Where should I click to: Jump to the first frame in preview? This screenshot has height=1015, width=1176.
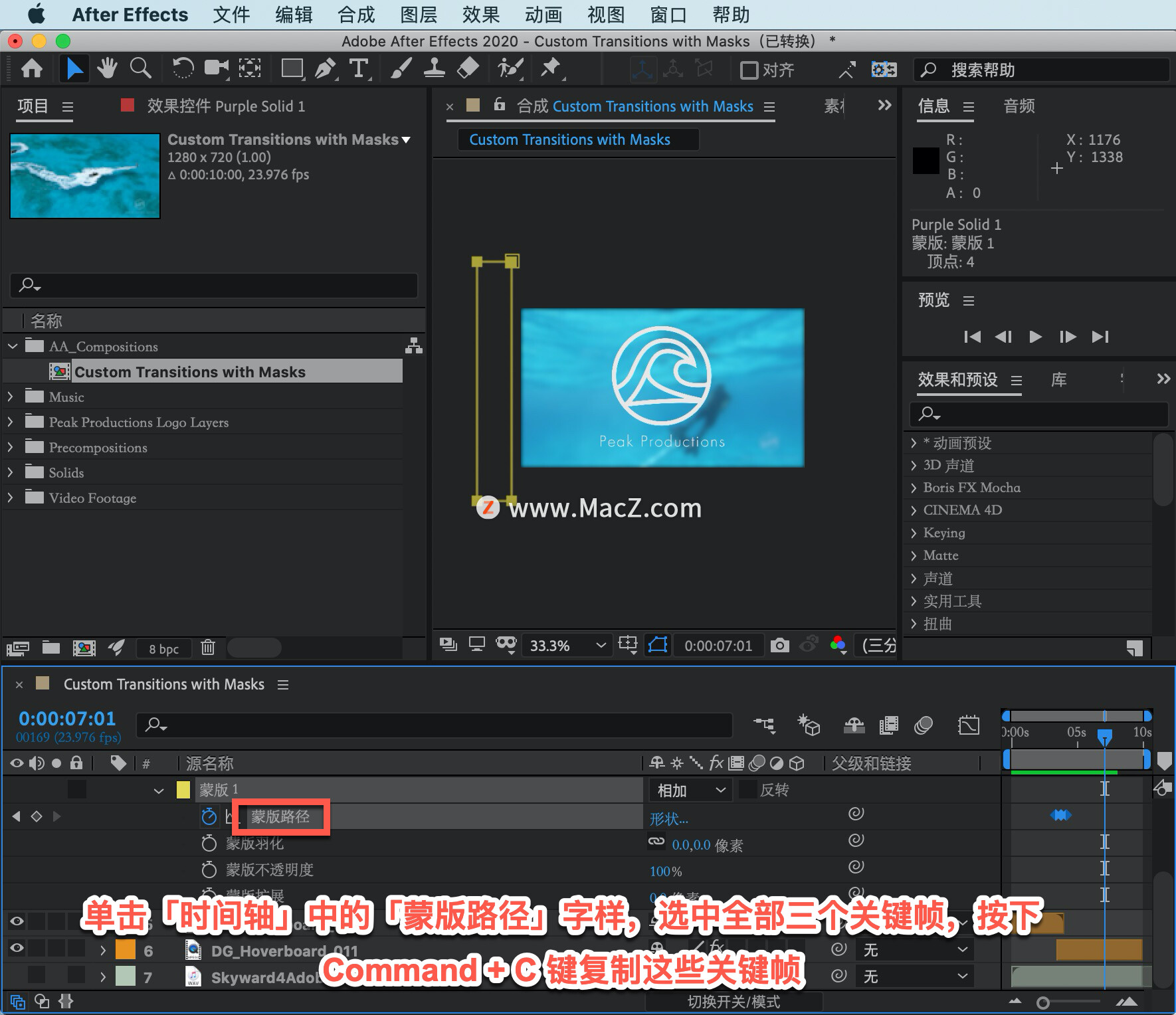[x=972, y=337]
